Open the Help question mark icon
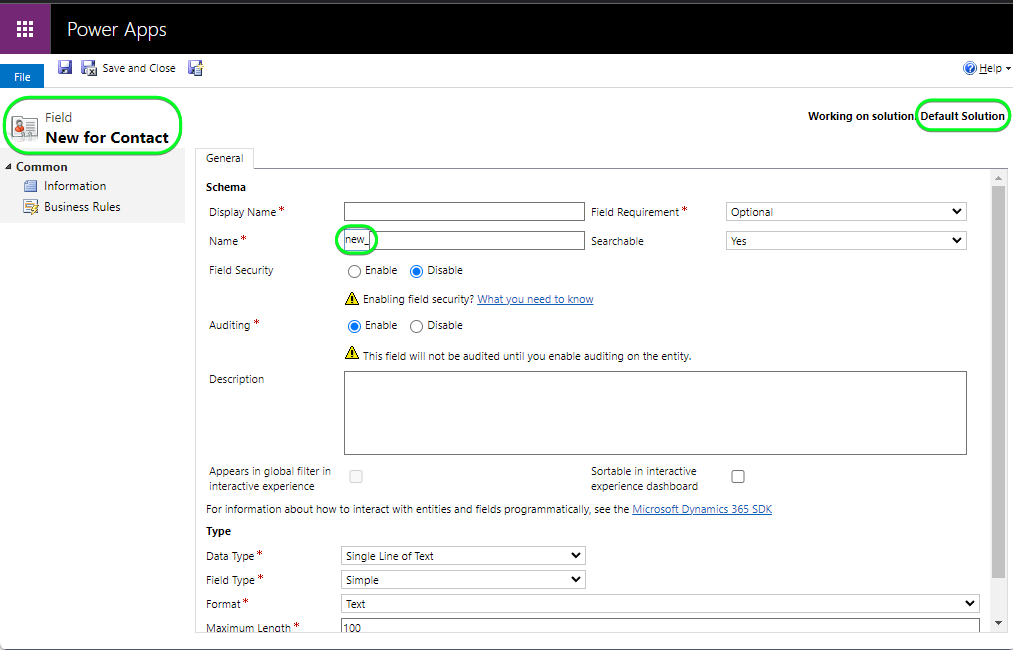 click(970, 68)
